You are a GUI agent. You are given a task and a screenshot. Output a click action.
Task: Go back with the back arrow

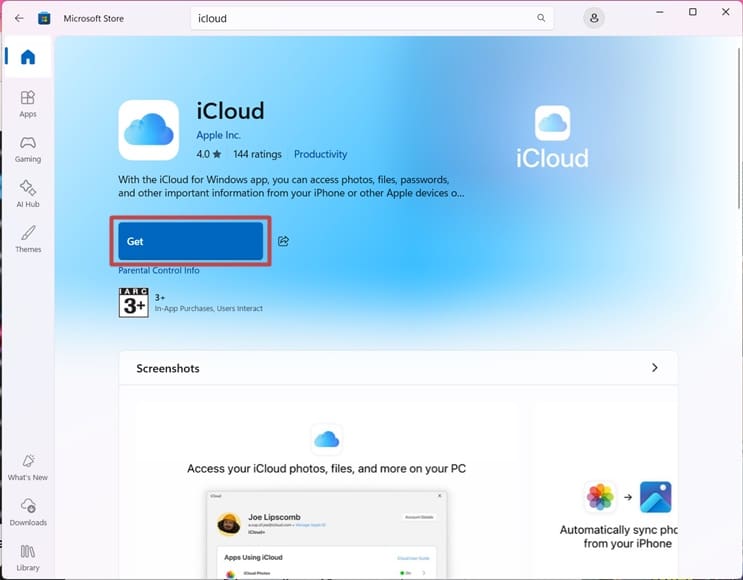[19, 18]
